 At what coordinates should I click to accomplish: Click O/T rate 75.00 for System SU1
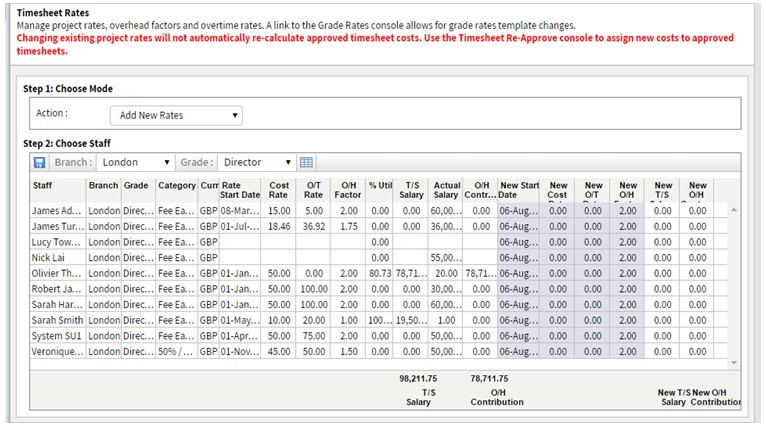pyautogui.click(x=314, y=336)
